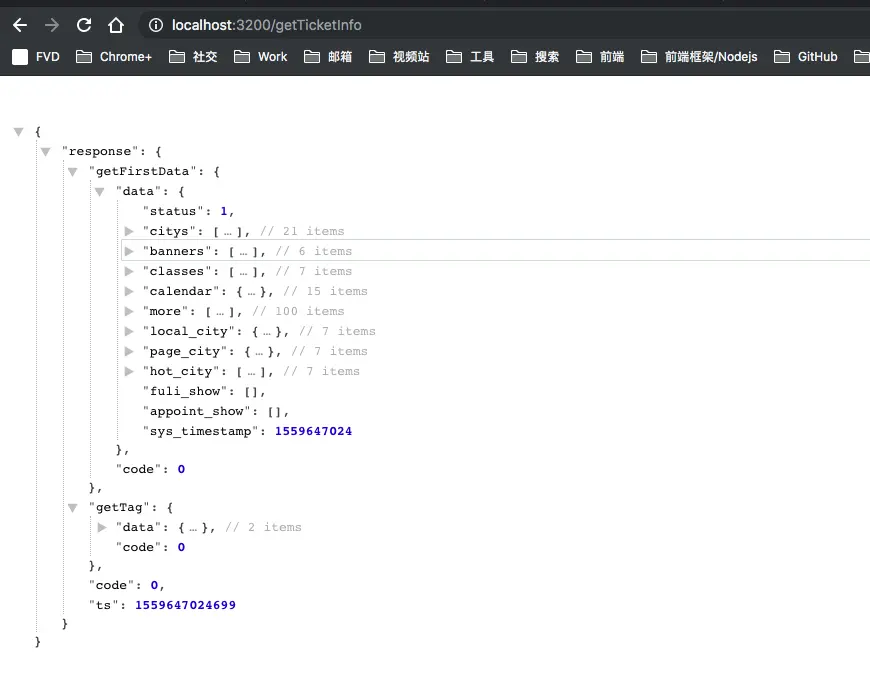Expand the "citys" array node

[x=129, y=231]
